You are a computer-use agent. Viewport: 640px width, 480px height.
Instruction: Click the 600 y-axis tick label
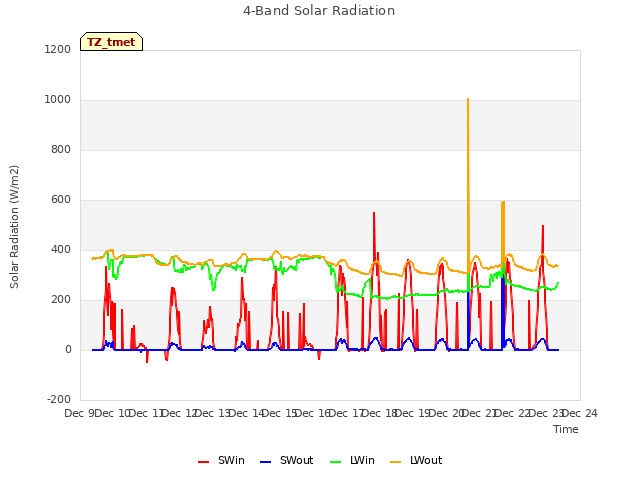tap(61, 200)
